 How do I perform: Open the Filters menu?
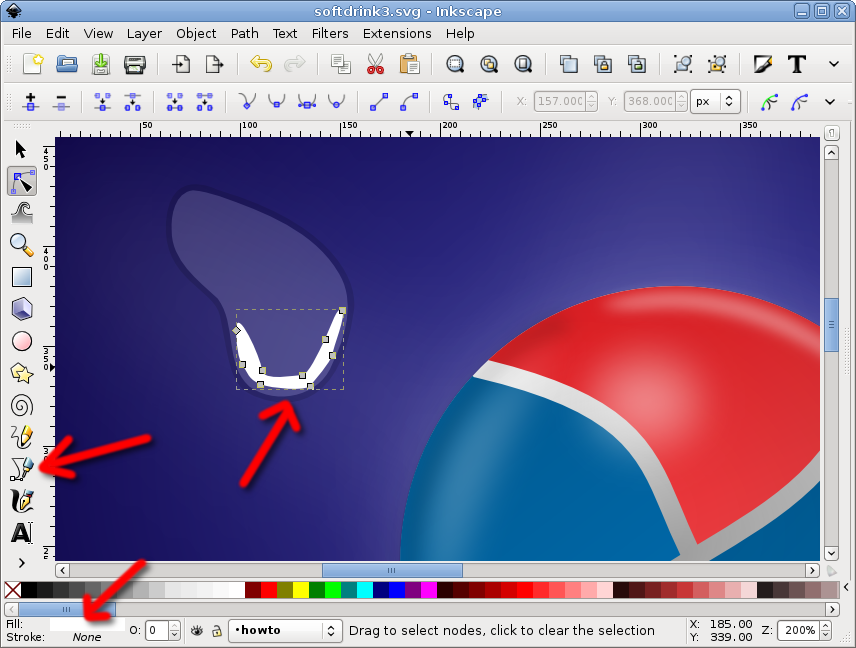click(330, 34)
